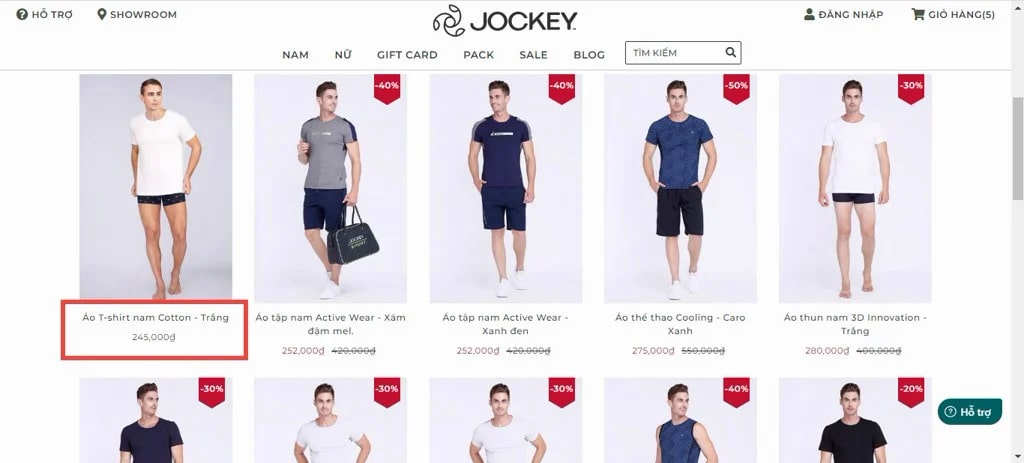The image size is (1024, 463).
Task: Click the Jockey logo at top
Action: click(504, 21)
